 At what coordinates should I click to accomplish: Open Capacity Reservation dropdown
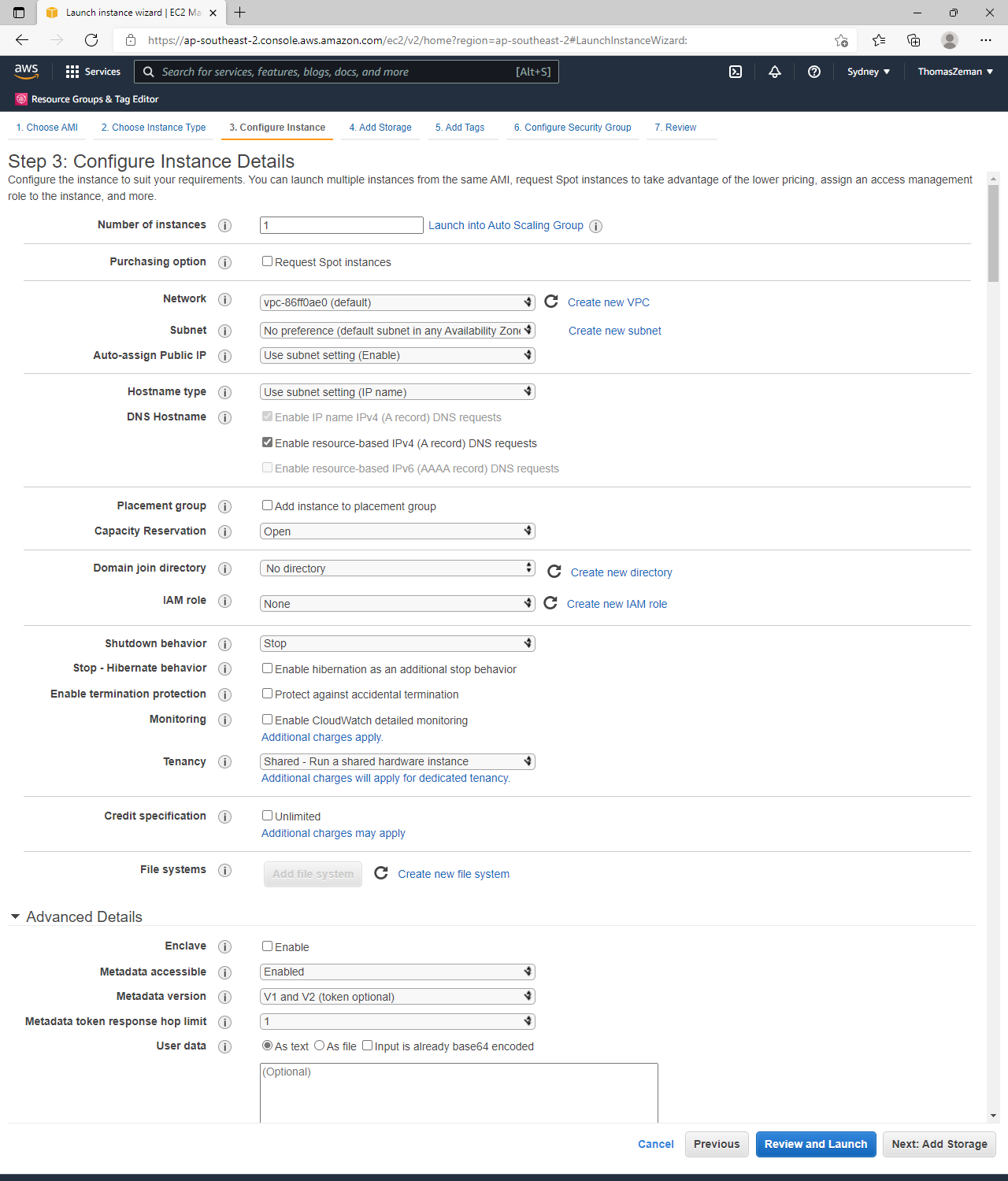(x=398, y=531)
